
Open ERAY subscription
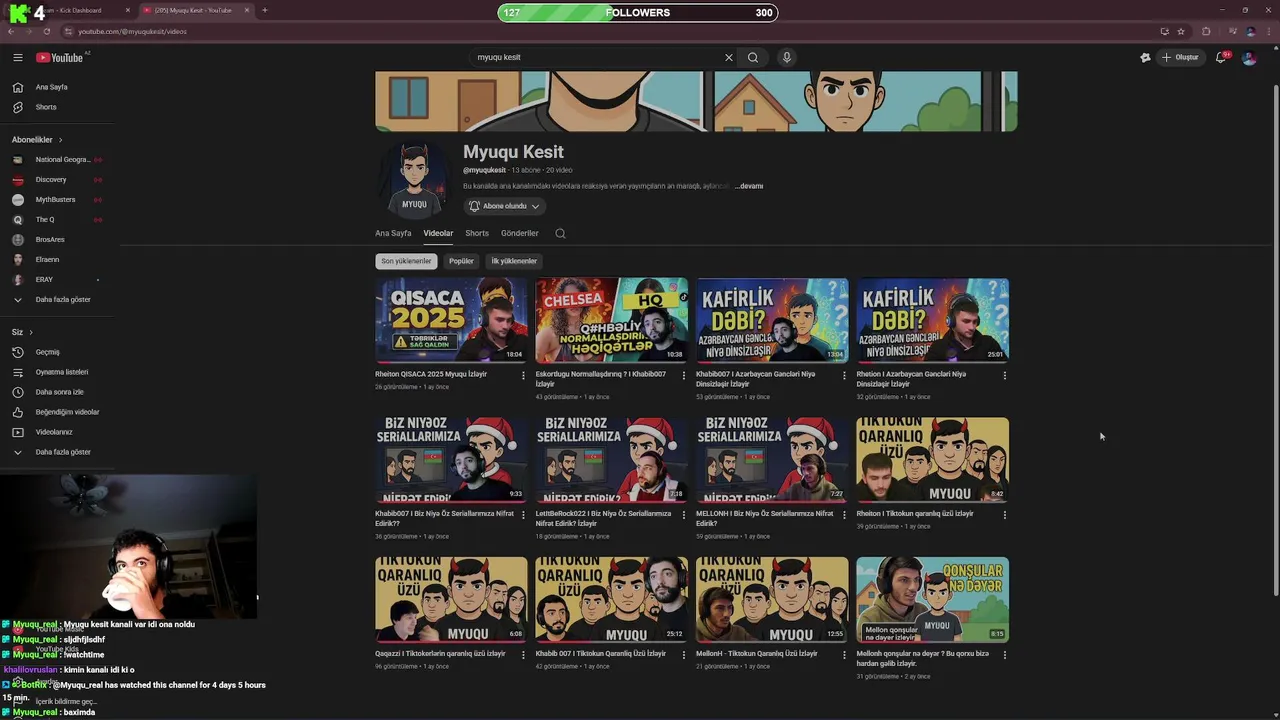coord(44,279)
